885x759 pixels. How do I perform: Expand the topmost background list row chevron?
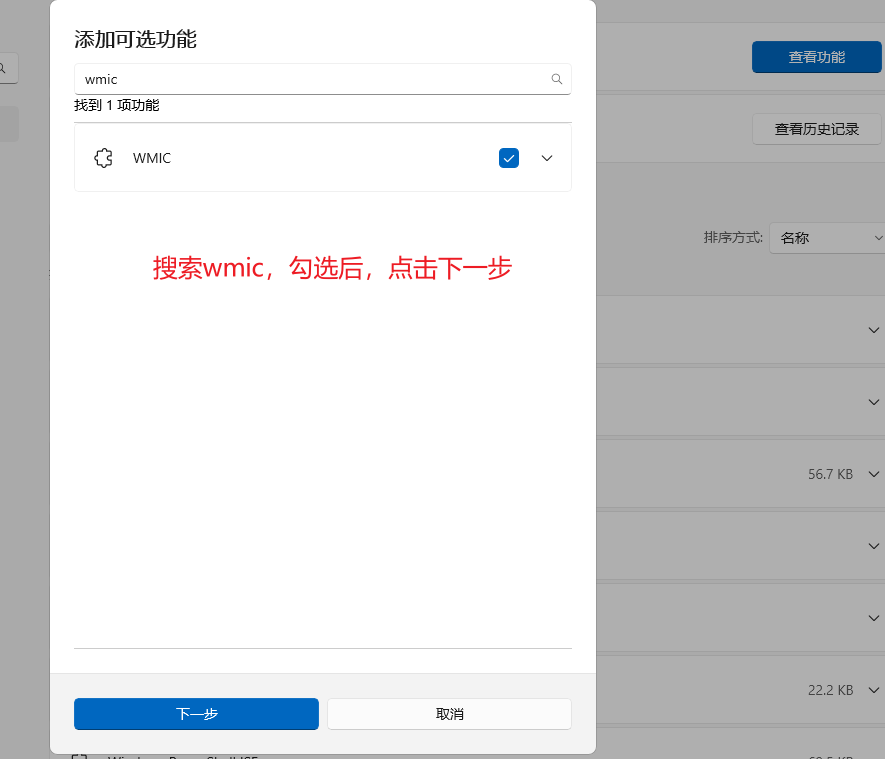coord(874,330)
